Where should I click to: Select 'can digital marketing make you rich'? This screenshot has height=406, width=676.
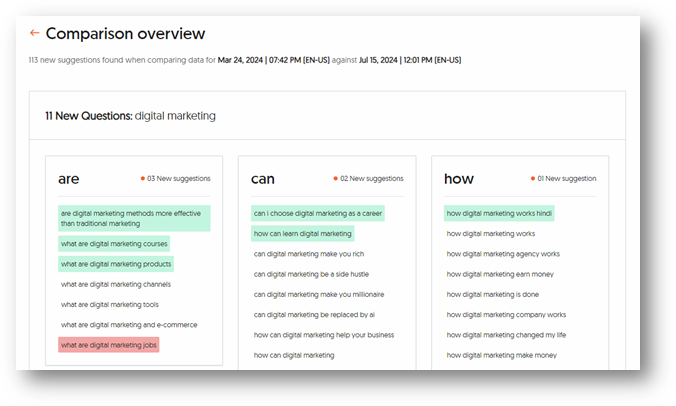(309, 254)
